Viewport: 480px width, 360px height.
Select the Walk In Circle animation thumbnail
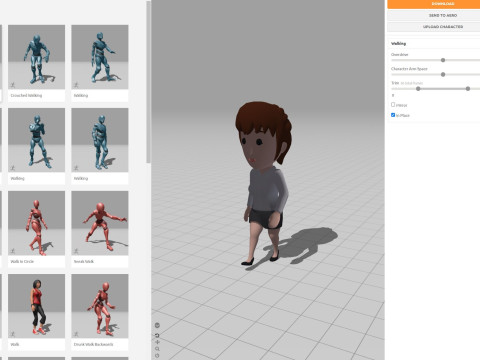pyautogui.click(x=37, y=223)
